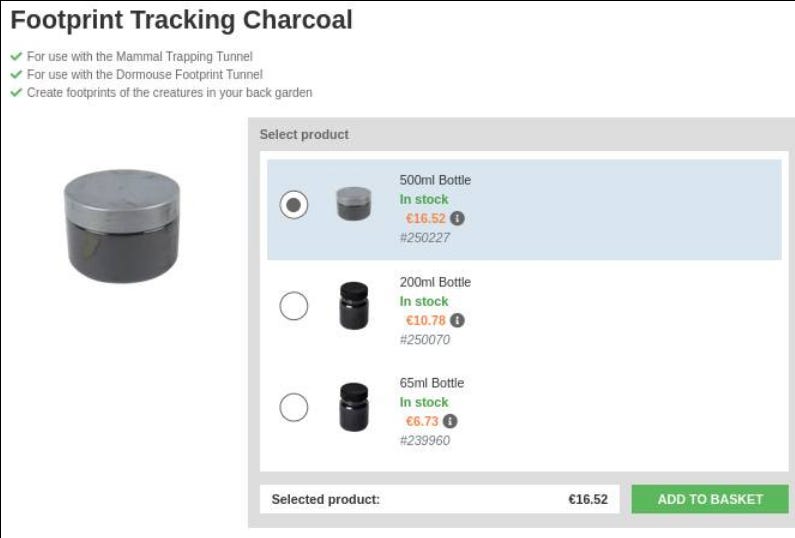
Task: Click product code #250070
Action: point(425,340)
